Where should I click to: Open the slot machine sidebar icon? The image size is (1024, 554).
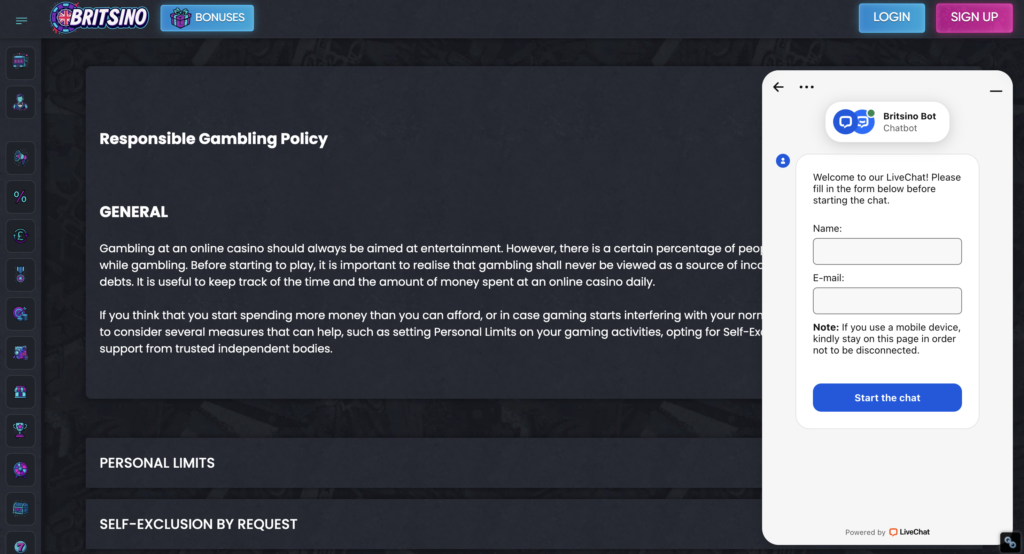pyautogui.click(x=20, y=62)
